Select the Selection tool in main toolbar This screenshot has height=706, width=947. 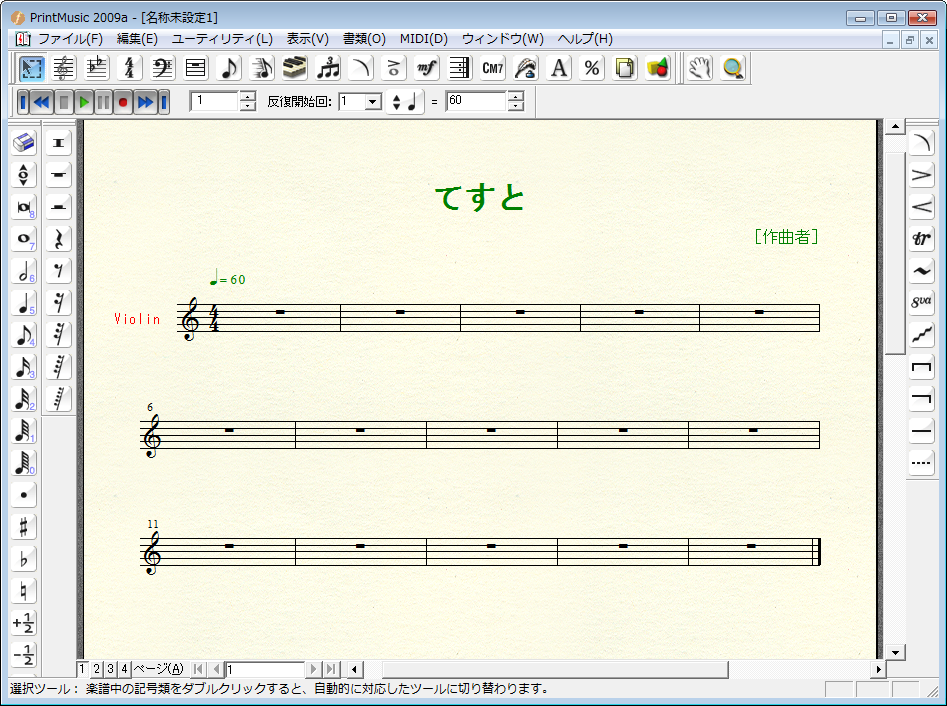point(31,68)
